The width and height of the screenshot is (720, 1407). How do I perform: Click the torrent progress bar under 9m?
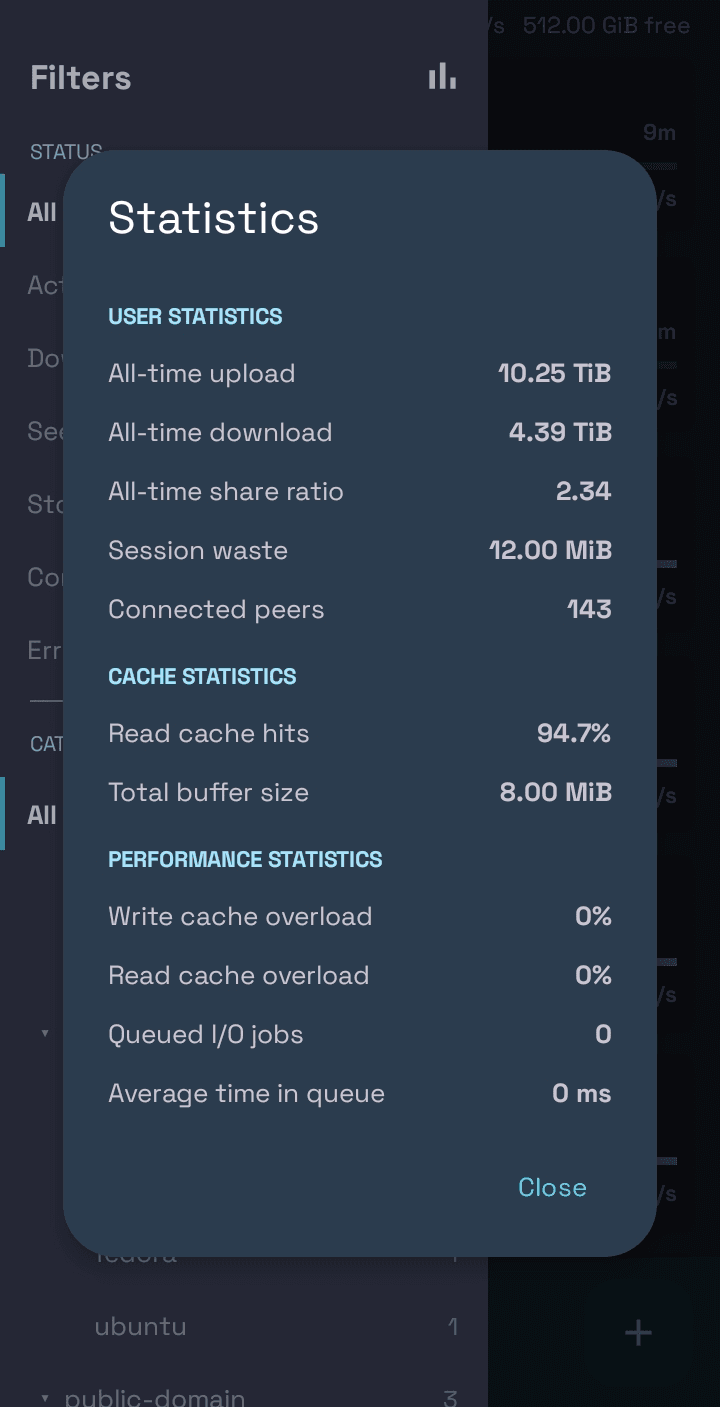pyautogui.click(x=665, y=165)
